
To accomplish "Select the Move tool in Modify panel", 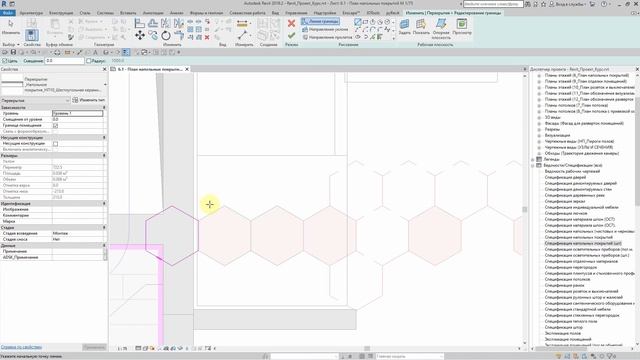I will [x=140, y=36].
